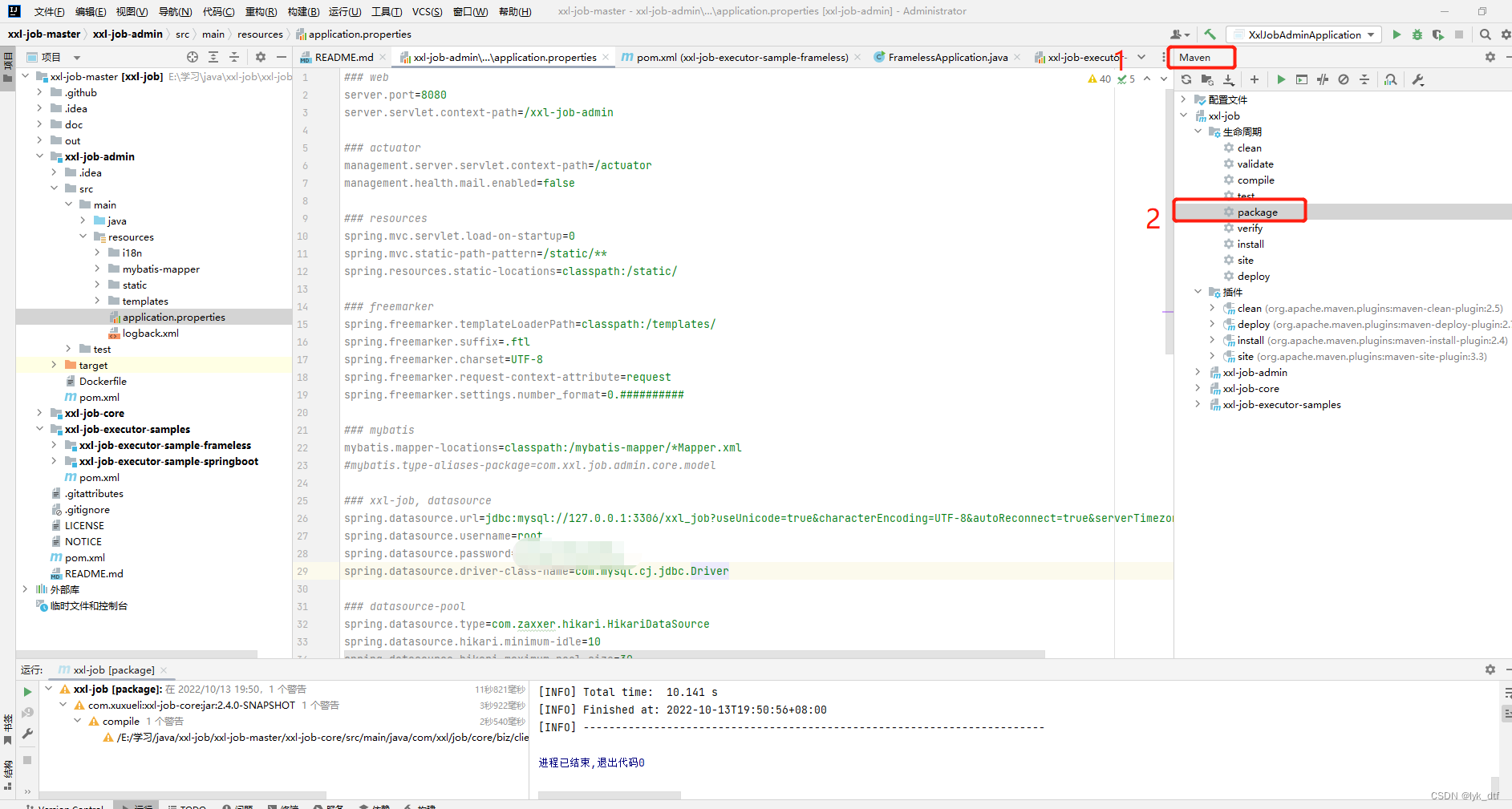The height and width of the screenshot is (809, 1512).
Task: Collapse compile warning node in run tree
Action: 78,721
